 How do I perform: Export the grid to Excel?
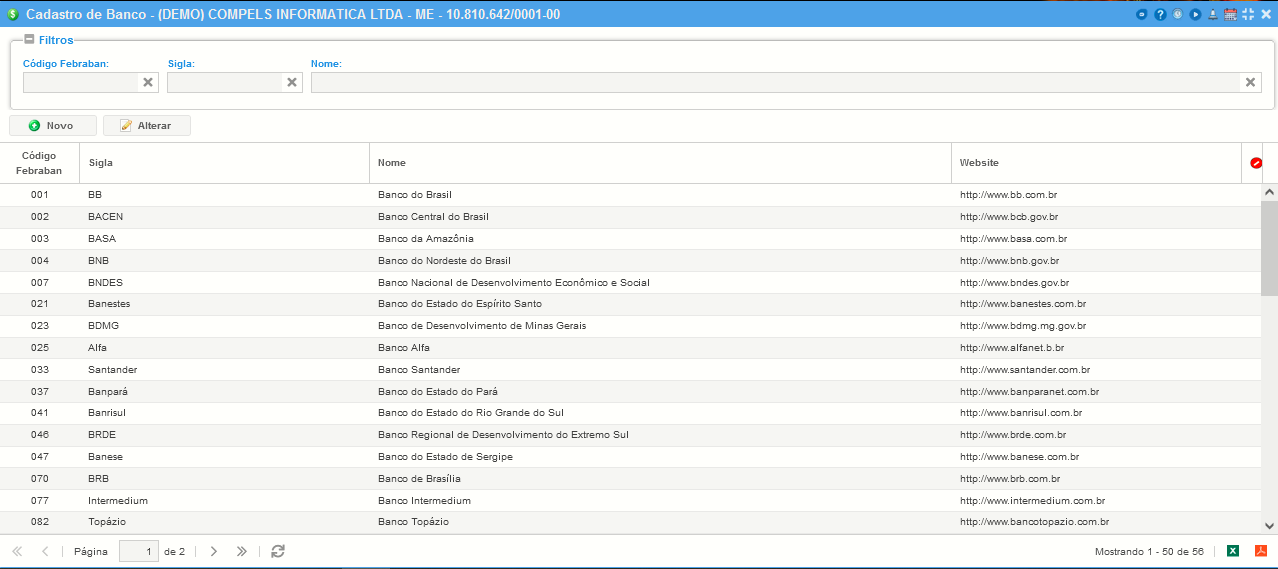(x=1233, y=551)
